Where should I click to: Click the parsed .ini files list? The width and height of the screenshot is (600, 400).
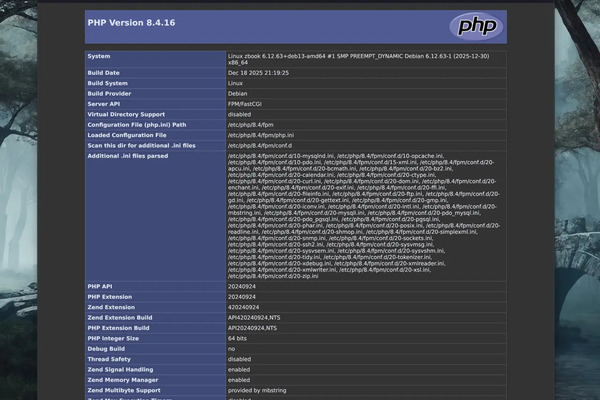[x=364, y=216]
